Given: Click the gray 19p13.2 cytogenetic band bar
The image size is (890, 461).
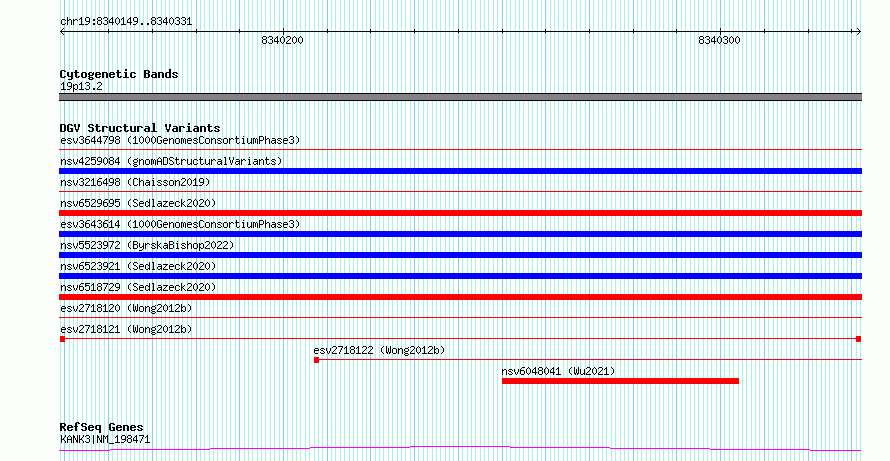Looking at the screenshot, I should (x=460, y=97).
